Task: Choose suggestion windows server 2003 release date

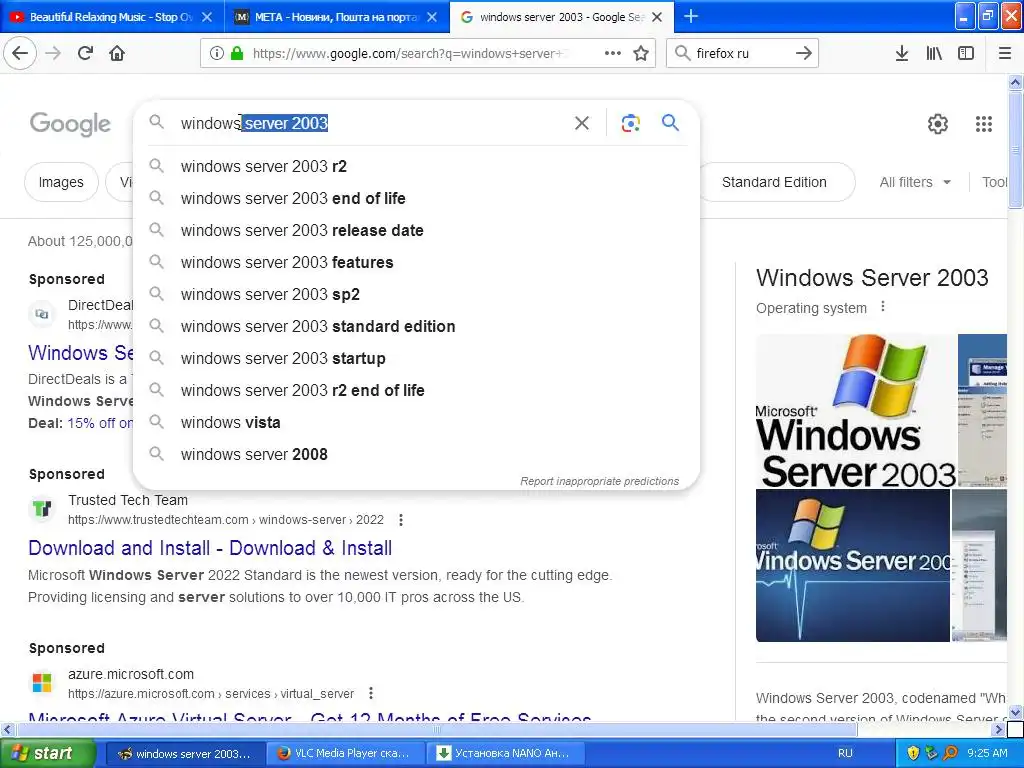Action: (416, 231)
